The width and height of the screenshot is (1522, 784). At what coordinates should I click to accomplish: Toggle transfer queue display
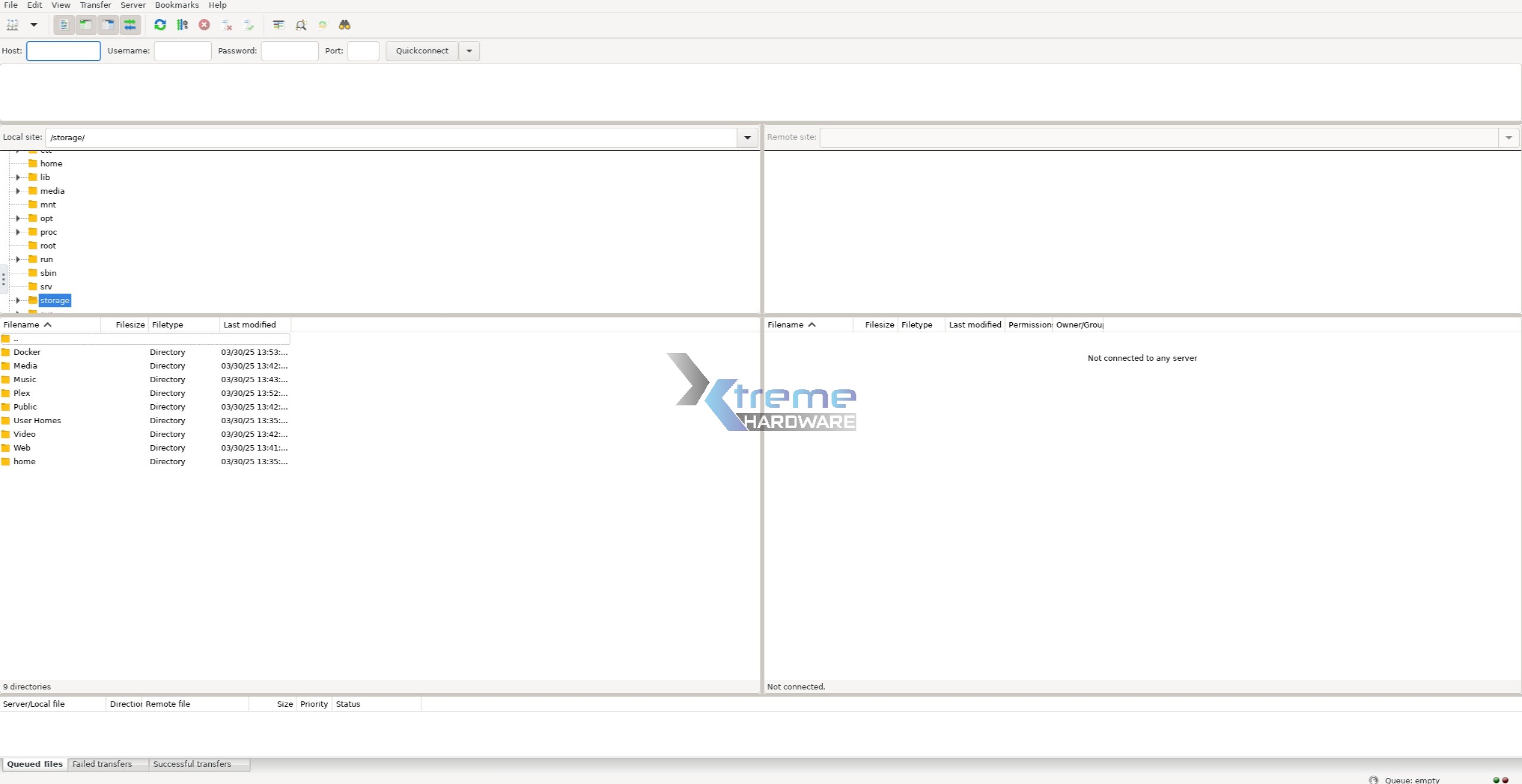[x=130, y=25]
